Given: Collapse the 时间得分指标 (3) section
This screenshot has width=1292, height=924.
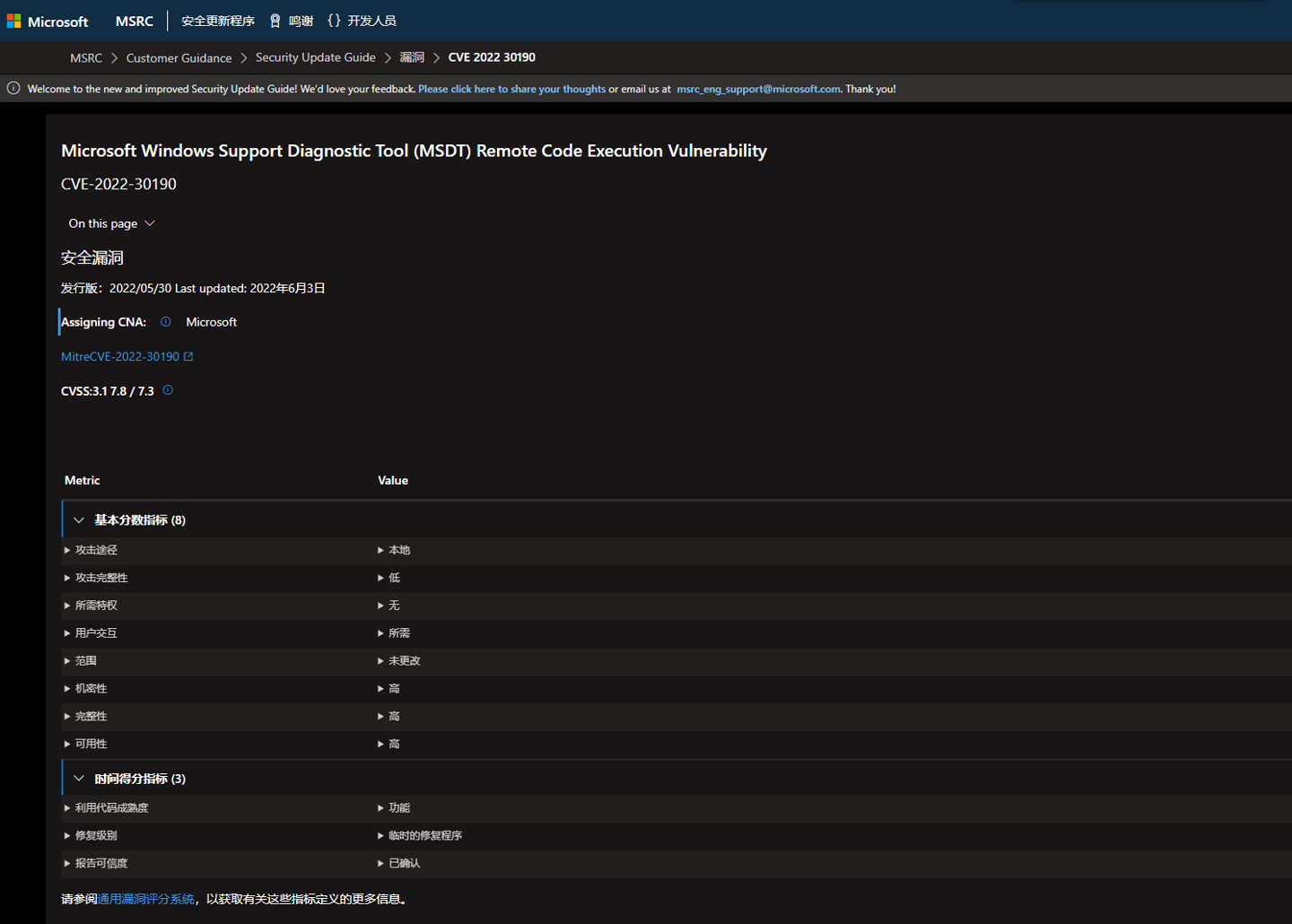Looking at the screenshot, I should pos(79,779).
